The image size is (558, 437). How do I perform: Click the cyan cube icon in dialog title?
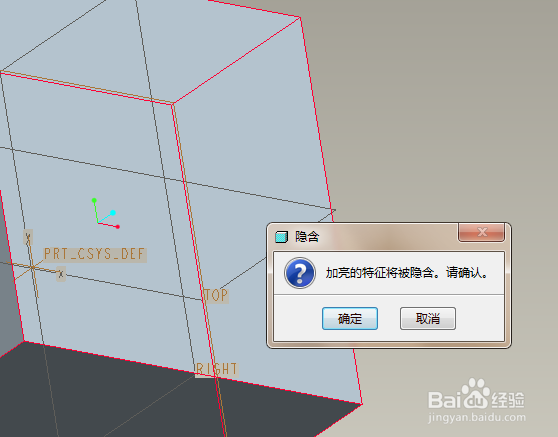[281, 237]
